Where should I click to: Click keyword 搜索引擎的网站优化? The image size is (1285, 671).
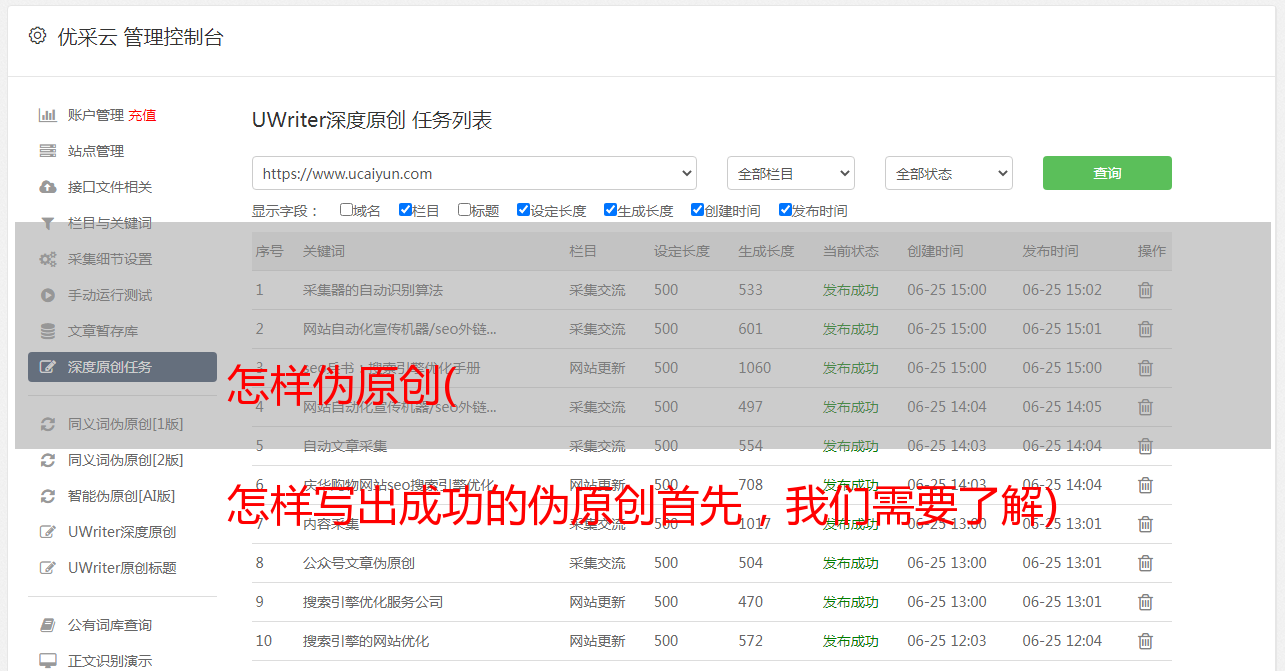tap(366, 641)
